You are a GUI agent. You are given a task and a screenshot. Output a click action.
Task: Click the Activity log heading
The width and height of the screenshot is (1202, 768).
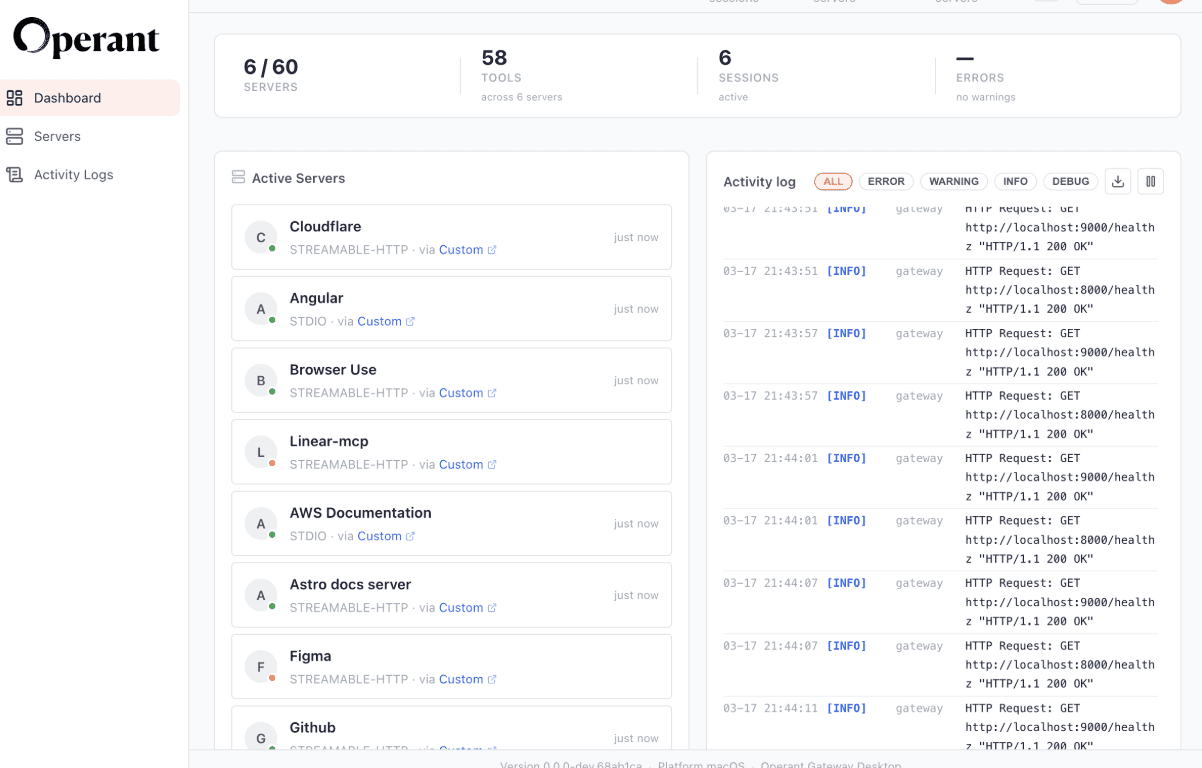tap(759, 181)
